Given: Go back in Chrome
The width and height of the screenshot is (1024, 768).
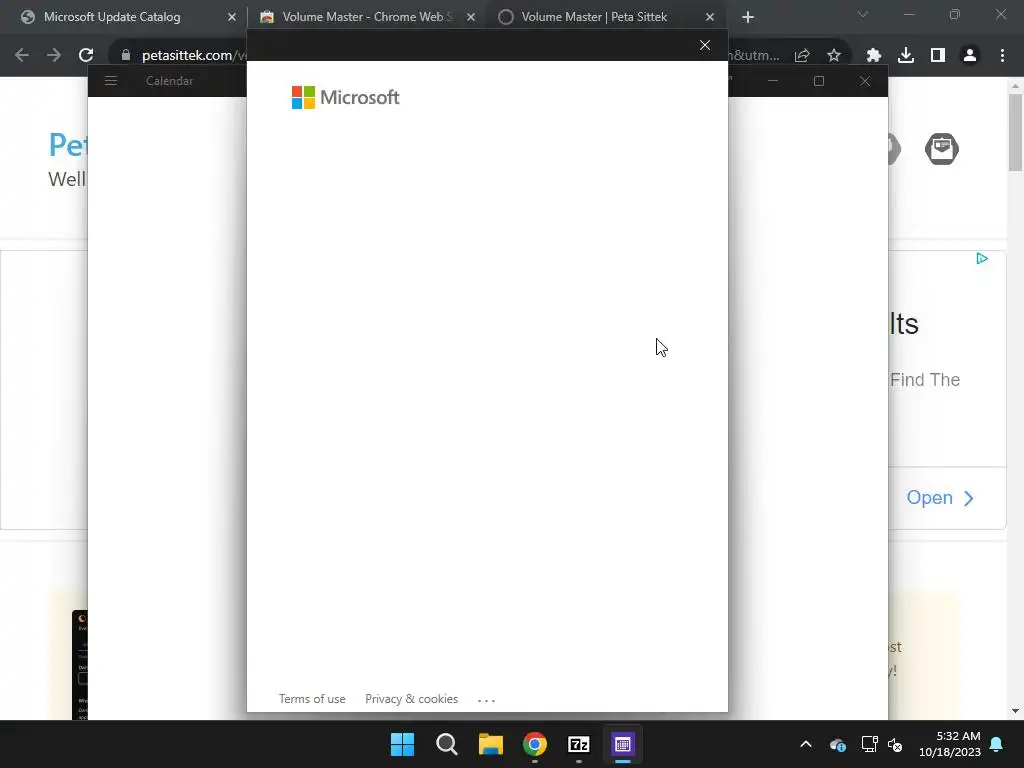Looking at the screenshot, I should pyautogui.click(x=22, y=56).
